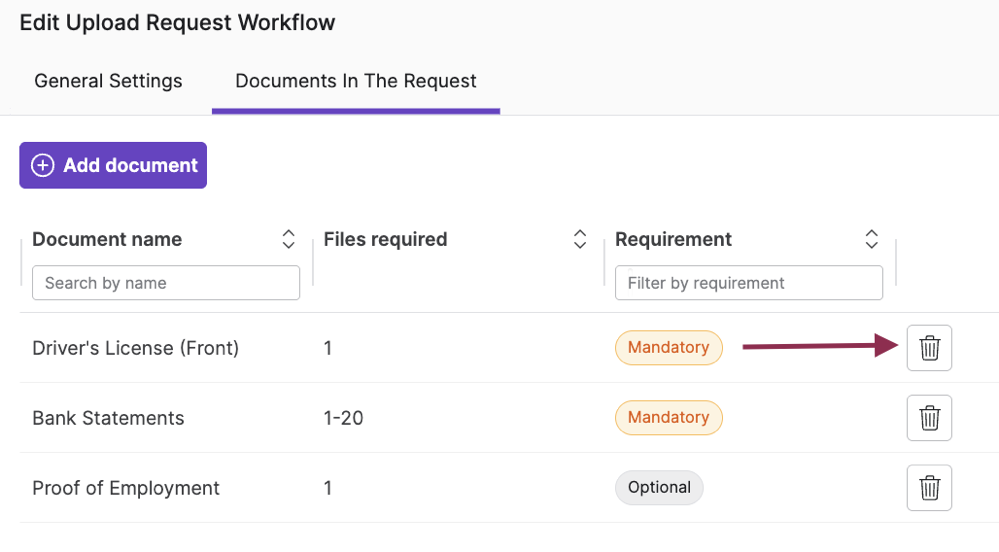Delete the Driver's License (Front) document
The image size is (999, 552).
(929, 348)
